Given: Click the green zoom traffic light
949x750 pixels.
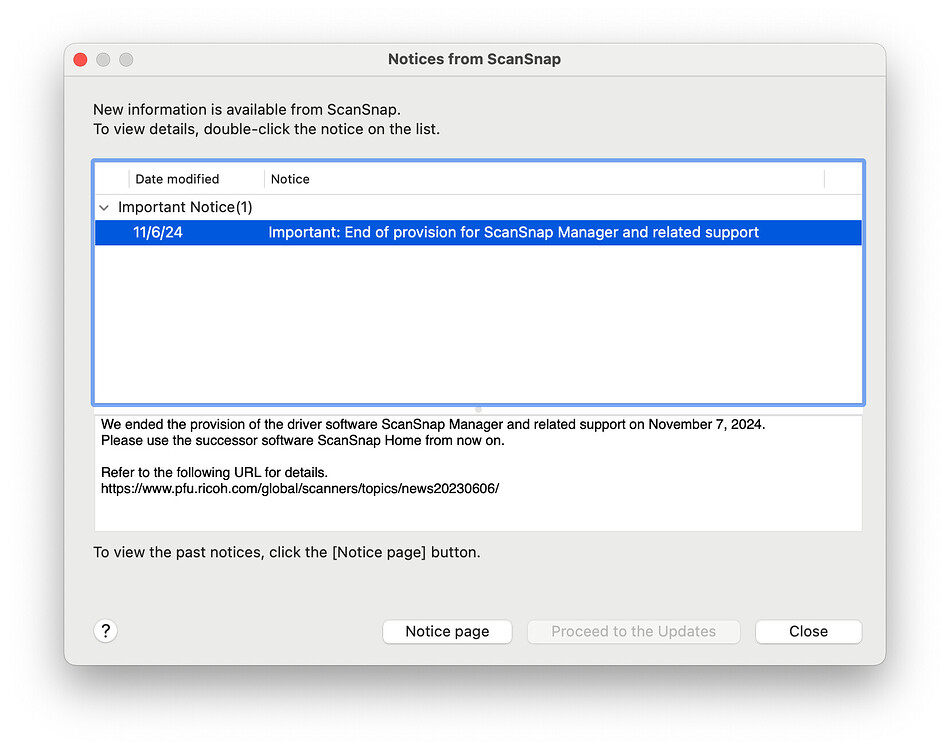Looking at the screenshot, I should point(126,59).
